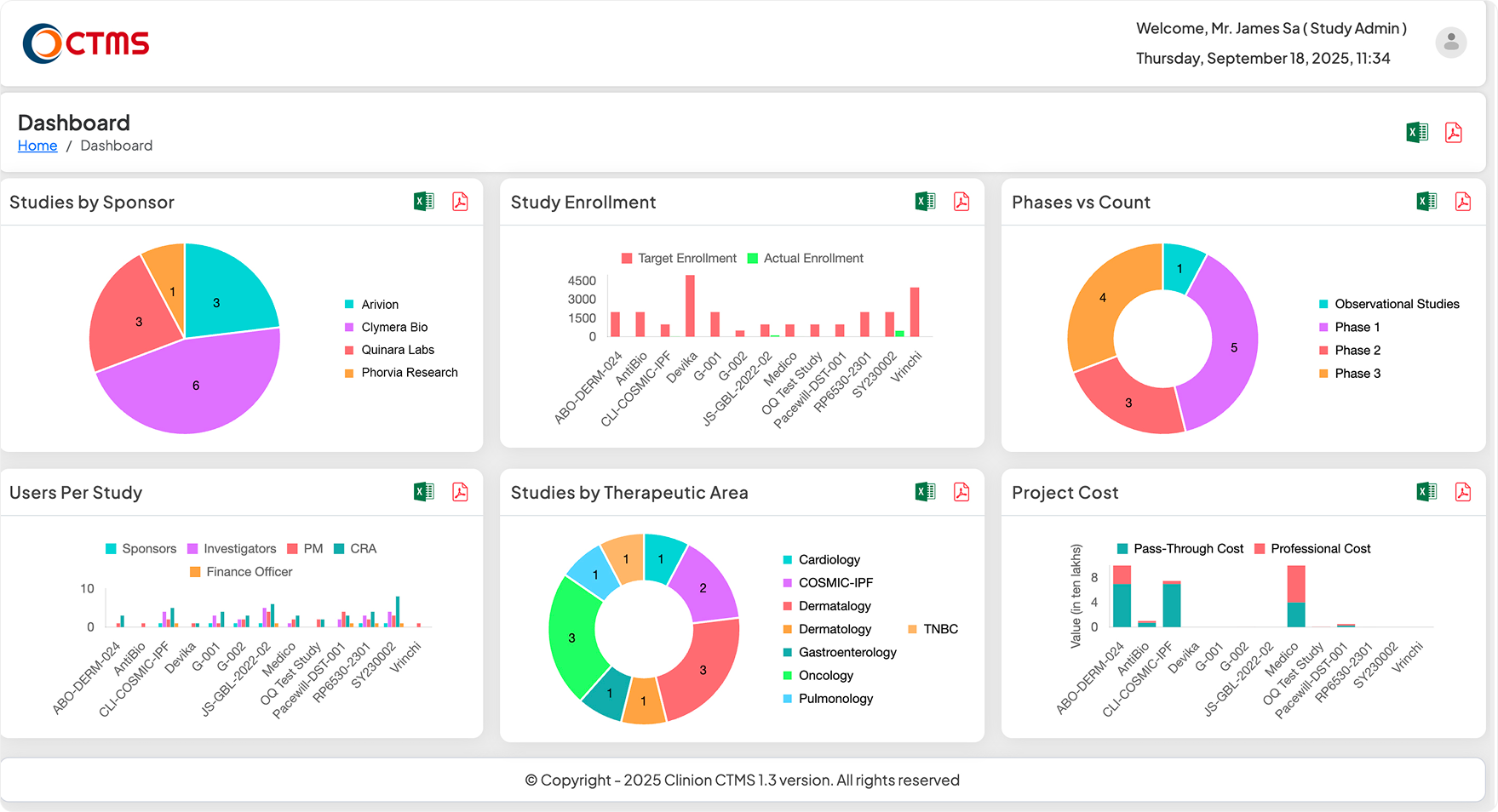The height and width of the screenshot is (812, 1498).
Task: Export entire Dashboard to PDF
Action: [1454, 133]
